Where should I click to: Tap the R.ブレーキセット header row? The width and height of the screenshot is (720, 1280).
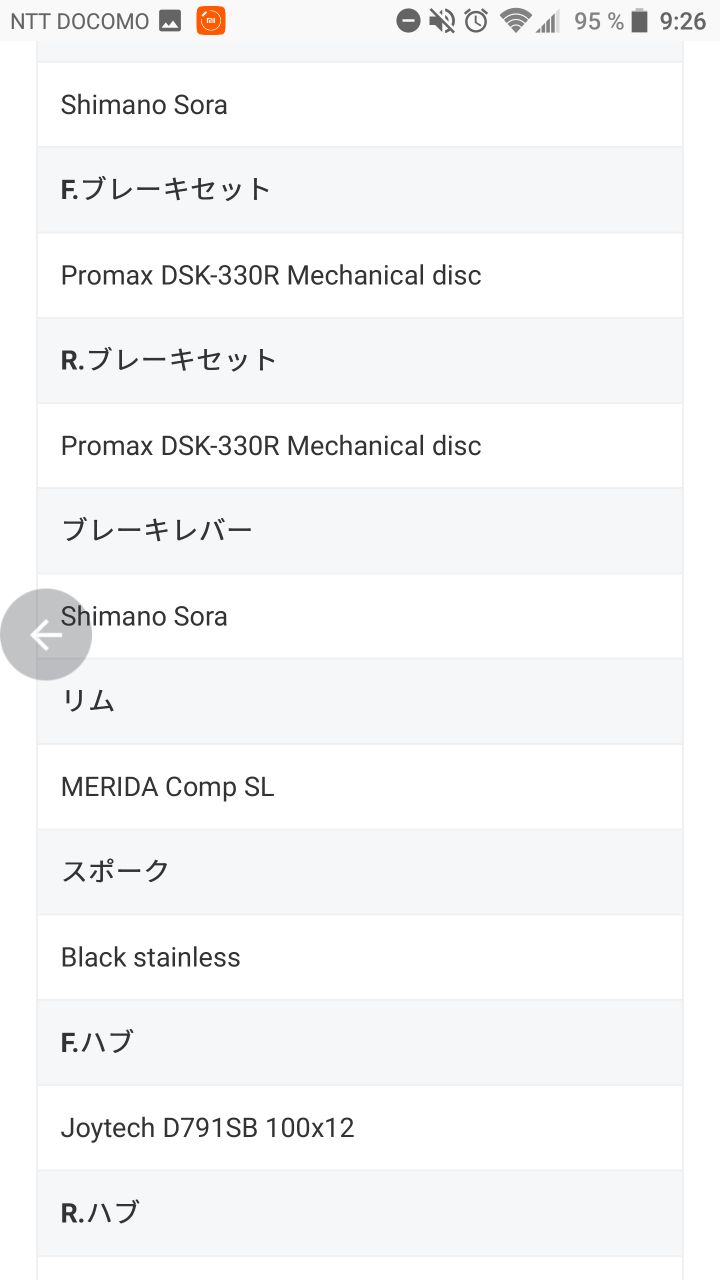[360, 360]
